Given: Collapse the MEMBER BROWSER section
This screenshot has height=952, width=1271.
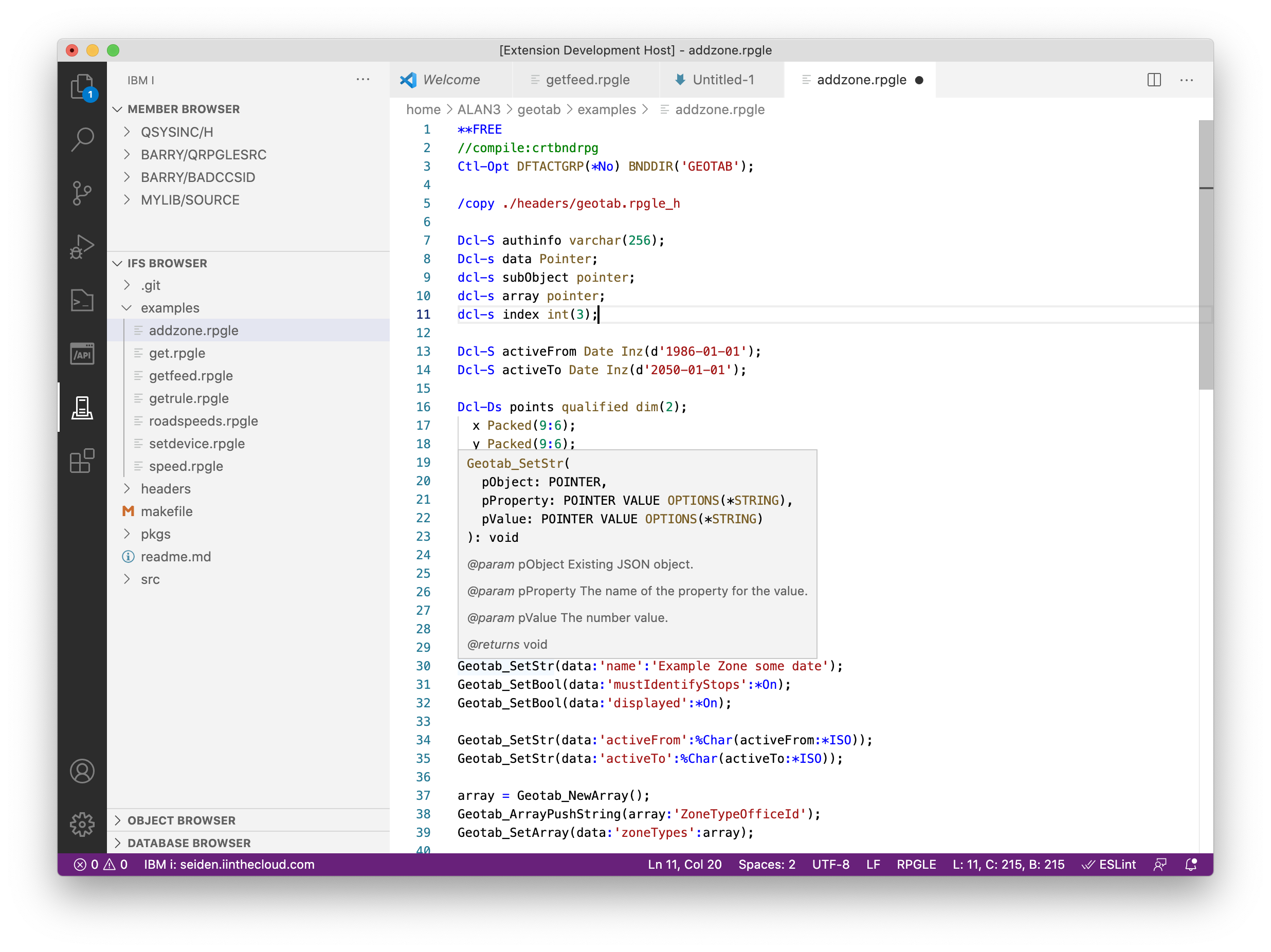Looking at the screenshot, I should (x=118, y=109).
